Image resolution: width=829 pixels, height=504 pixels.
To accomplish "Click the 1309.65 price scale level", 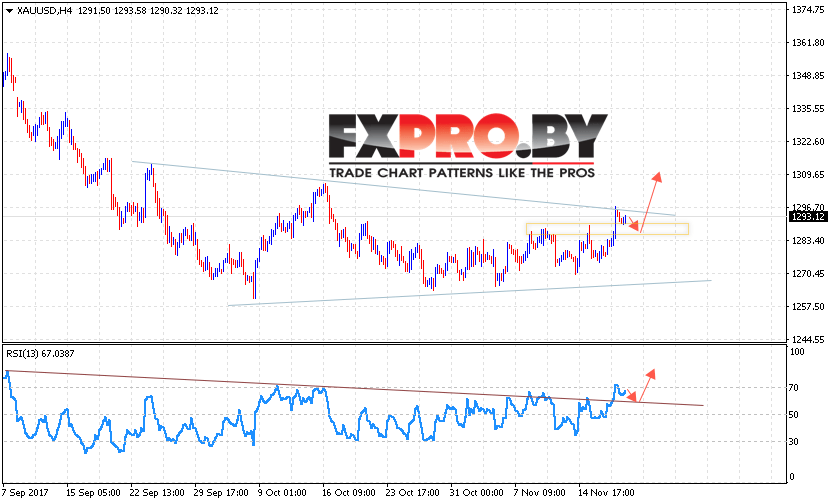I will 808,175.
